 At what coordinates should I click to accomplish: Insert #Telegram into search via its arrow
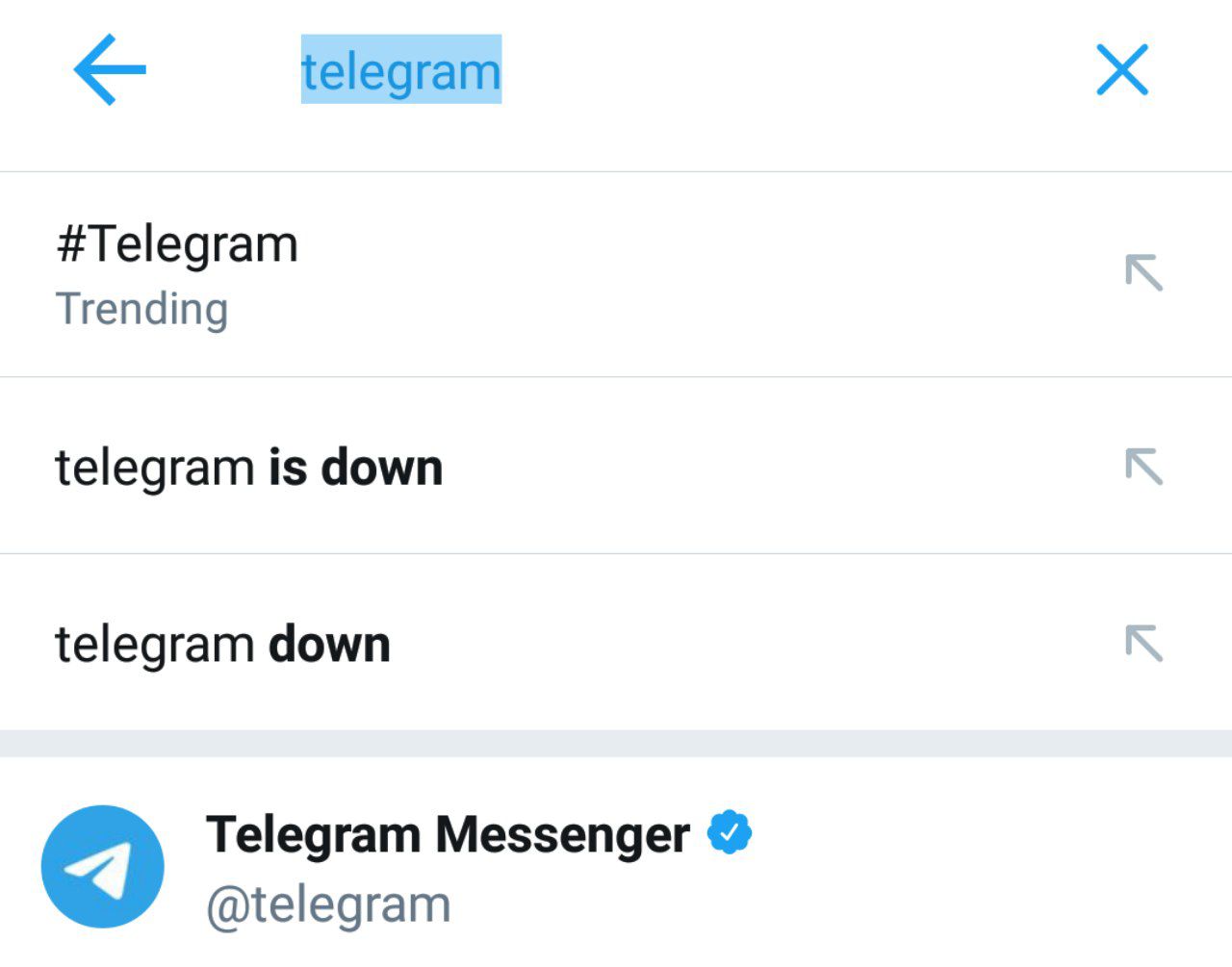tap(1144, 272)
